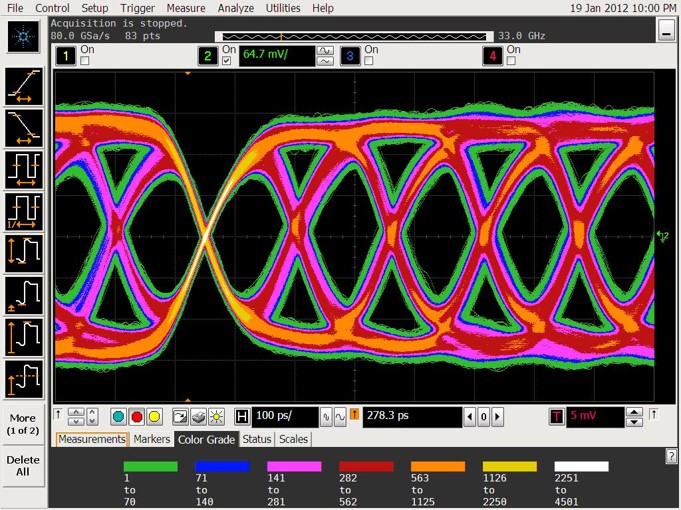
Task: Open the Help menu
Action: coord(323,8)
